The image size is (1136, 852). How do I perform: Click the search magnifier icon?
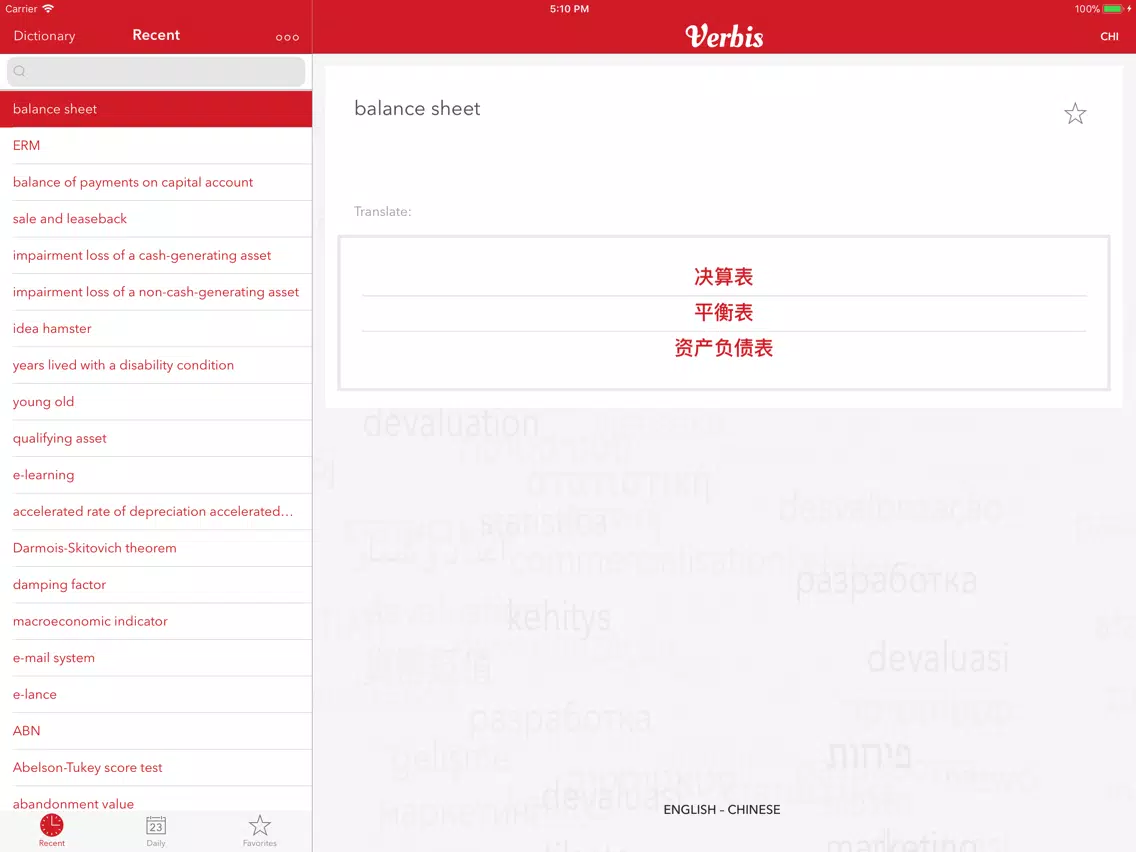(20, 71)
